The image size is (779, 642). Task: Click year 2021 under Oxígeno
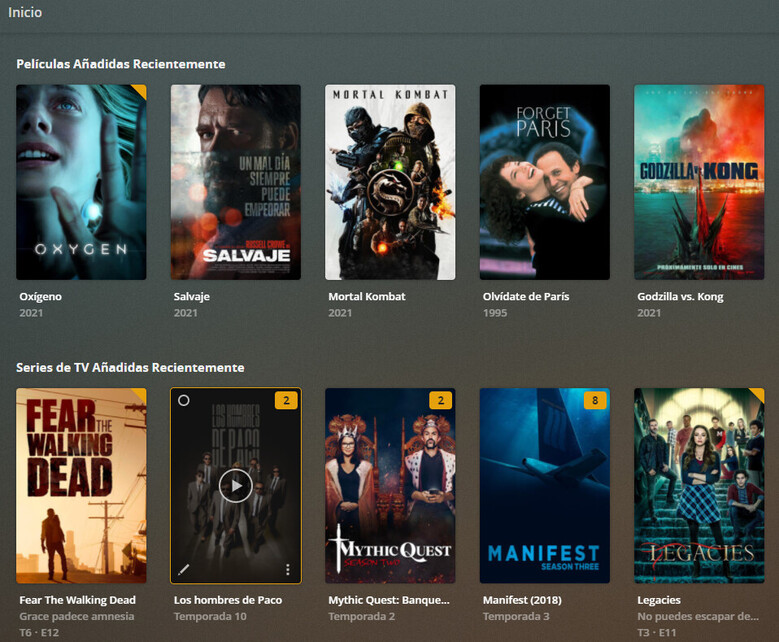pyautogui.click(x=31, y=313)
